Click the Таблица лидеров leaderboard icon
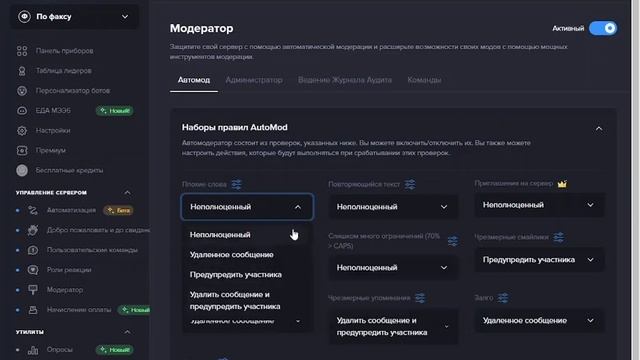This screenshot has width=640, height=360. (x=22, y=71)
